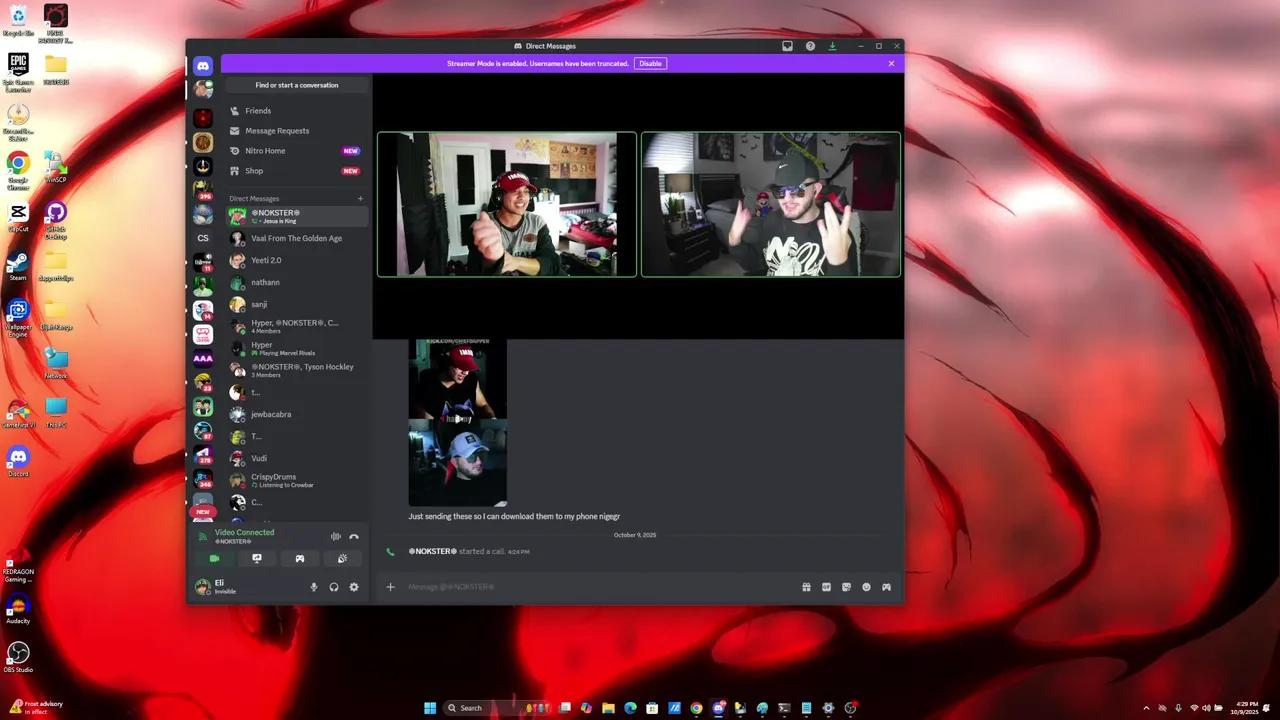Select the Vudi direct message

point(297,458)
